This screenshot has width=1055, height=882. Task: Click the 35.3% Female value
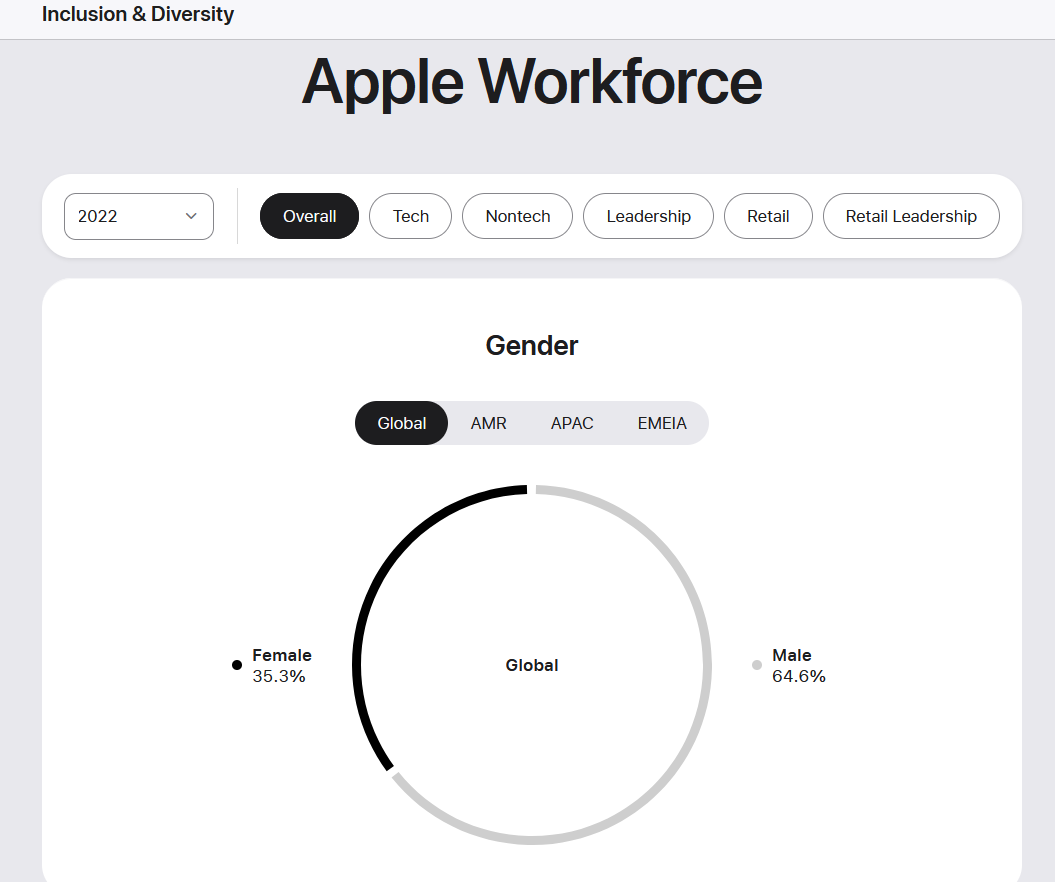pyautogui.click(x=279, y=676)
